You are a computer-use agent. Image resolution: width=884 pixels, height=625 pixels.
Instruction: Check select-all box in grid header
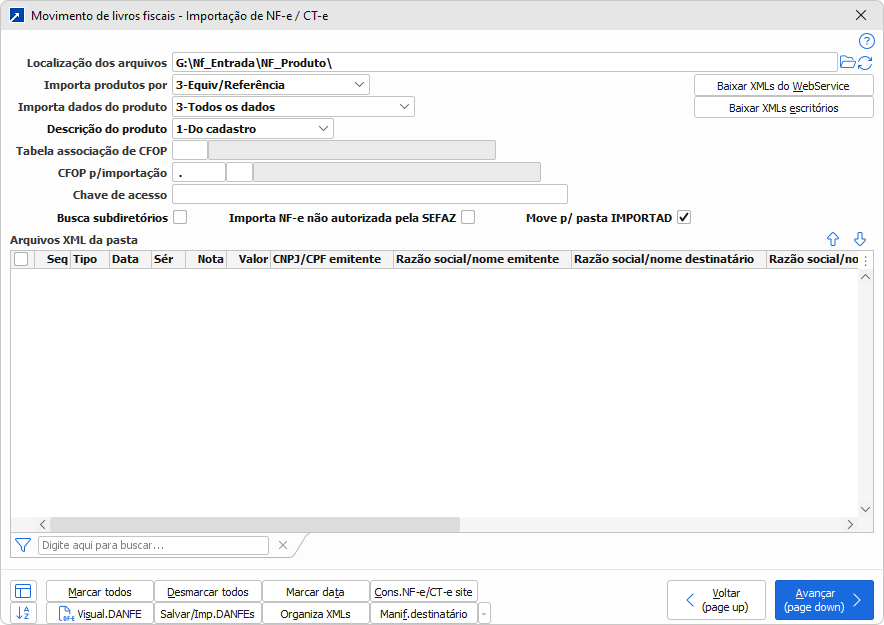[21, 259]
